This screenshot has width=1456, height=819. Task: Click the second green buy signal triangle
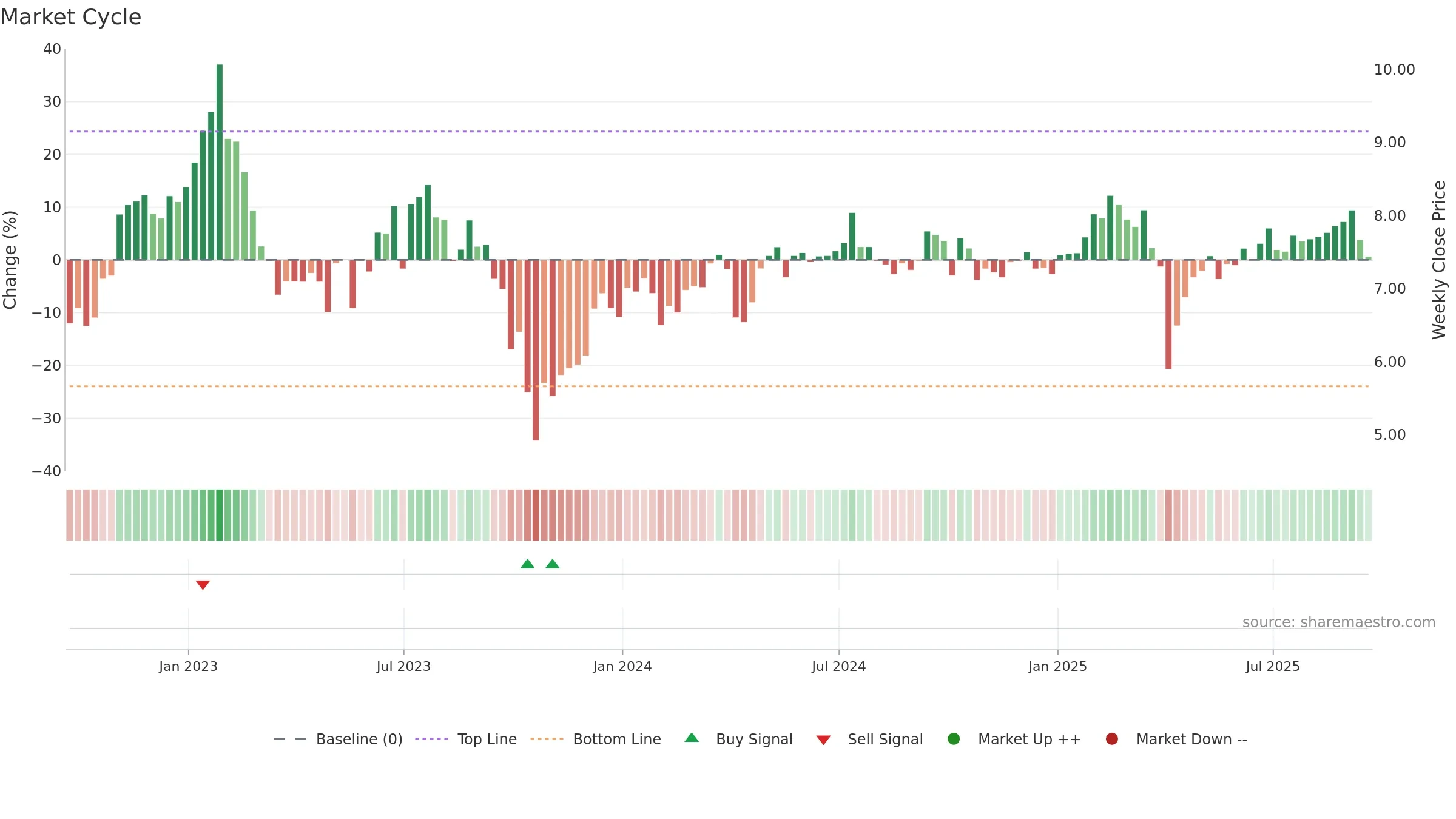pos(553,564)
